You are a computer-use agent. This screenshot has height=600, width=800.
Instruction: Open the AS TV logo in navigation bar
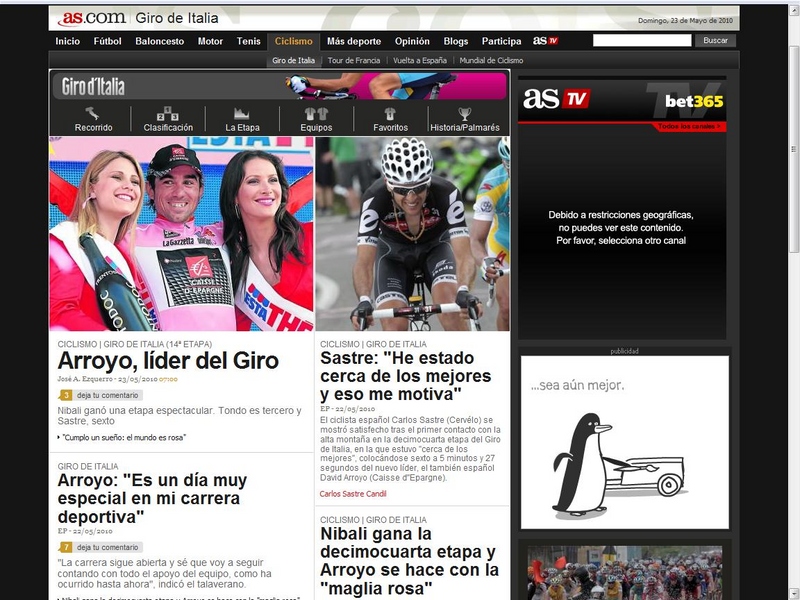[x=545, y=41]
